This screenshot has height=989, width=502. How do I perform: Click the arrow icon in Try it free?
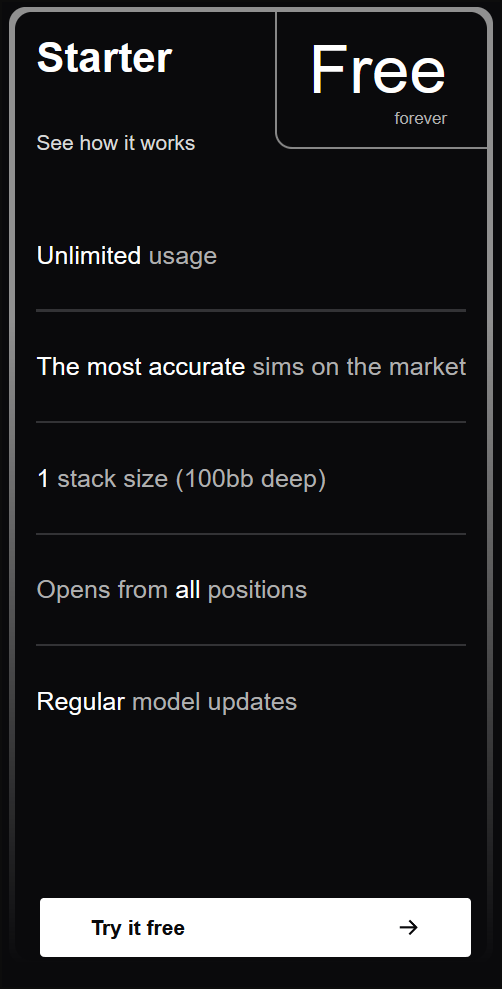pyautogui.click(x=409, y=927)
